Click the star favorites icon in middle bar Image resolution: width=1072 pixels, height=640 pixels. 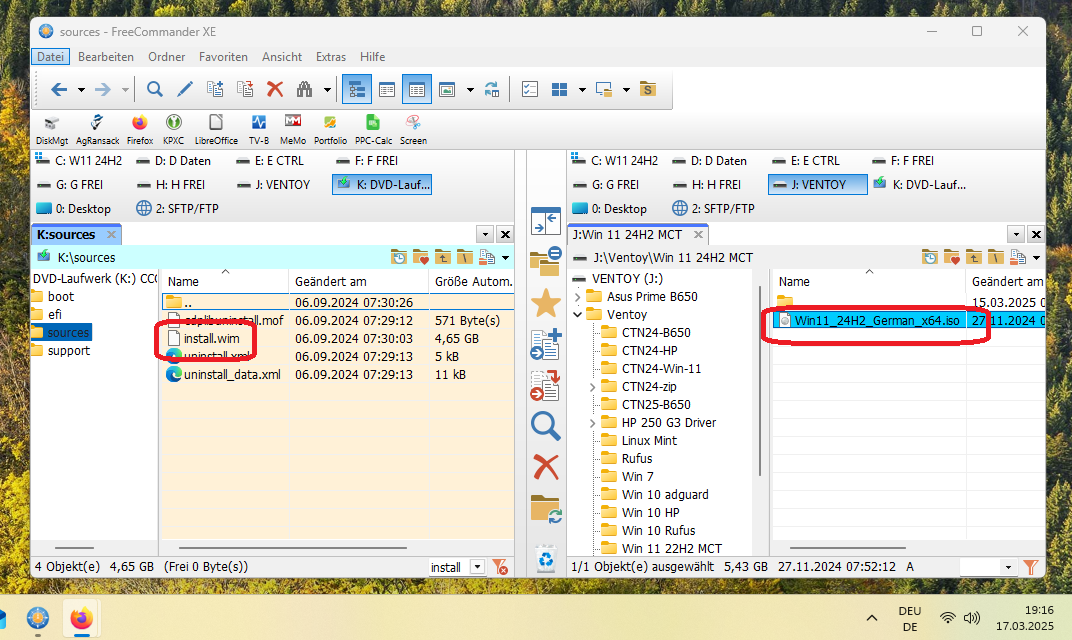click(546, 303)
